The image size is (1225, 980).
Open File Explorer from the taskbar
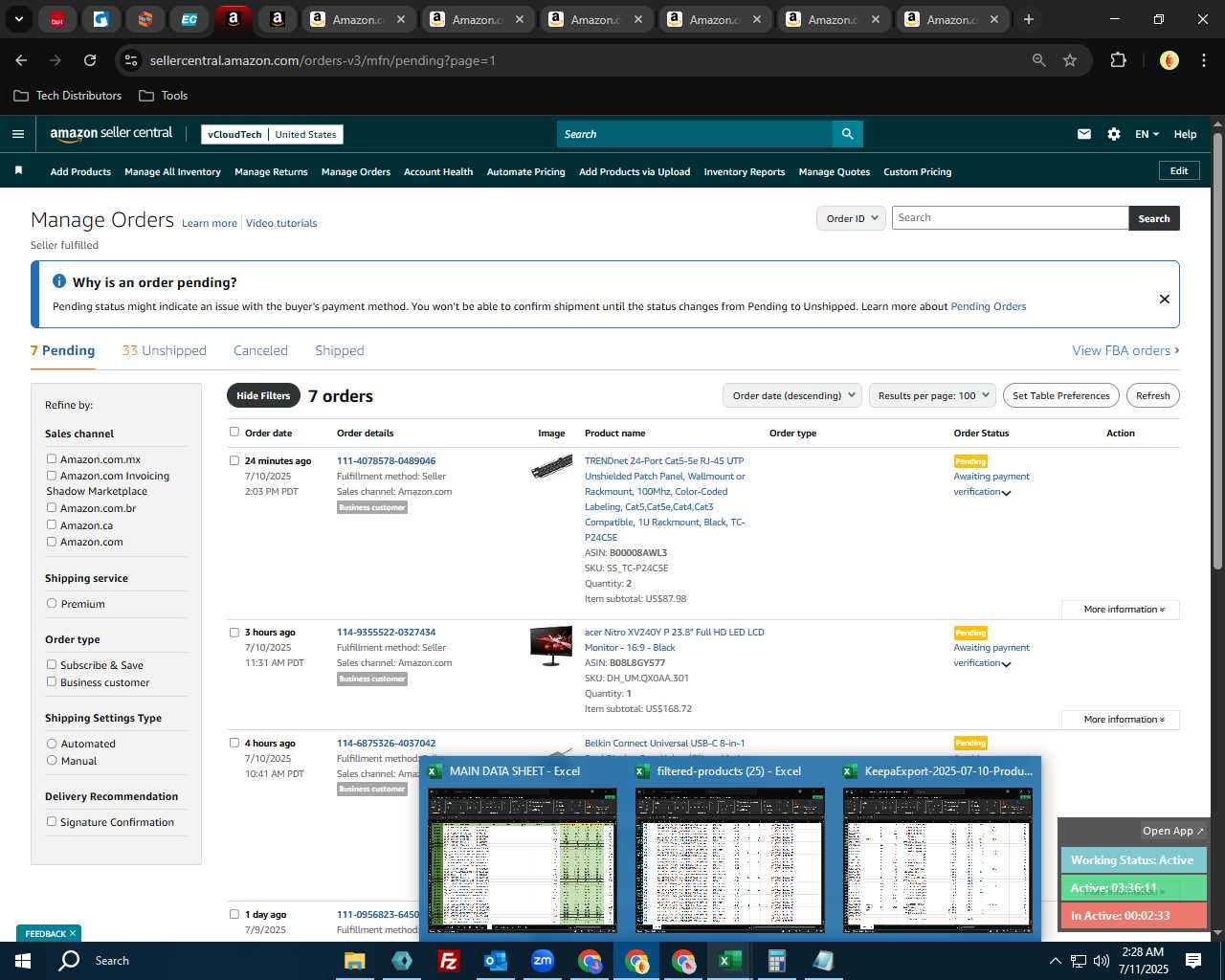click(354, 961)
